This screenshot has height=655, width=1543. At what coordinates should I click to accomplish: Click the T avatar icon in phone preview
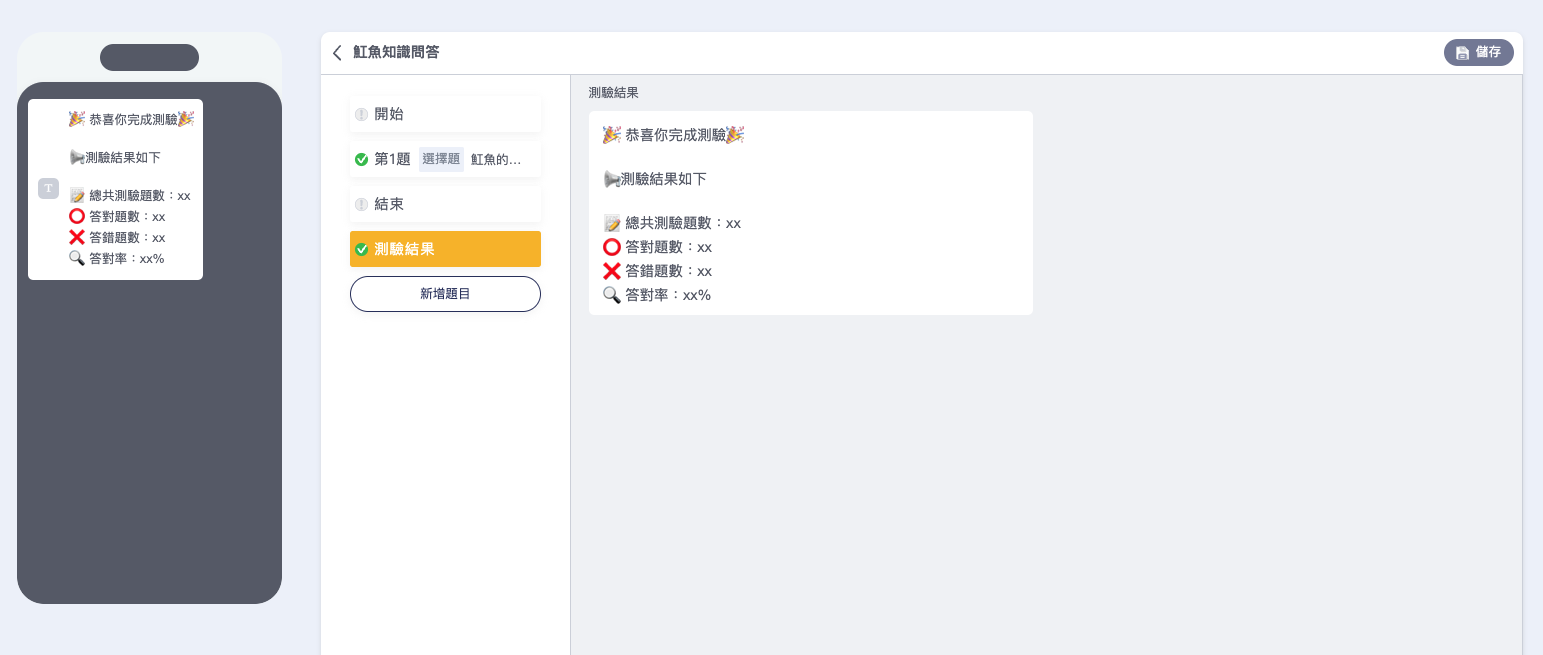point(48,188)
